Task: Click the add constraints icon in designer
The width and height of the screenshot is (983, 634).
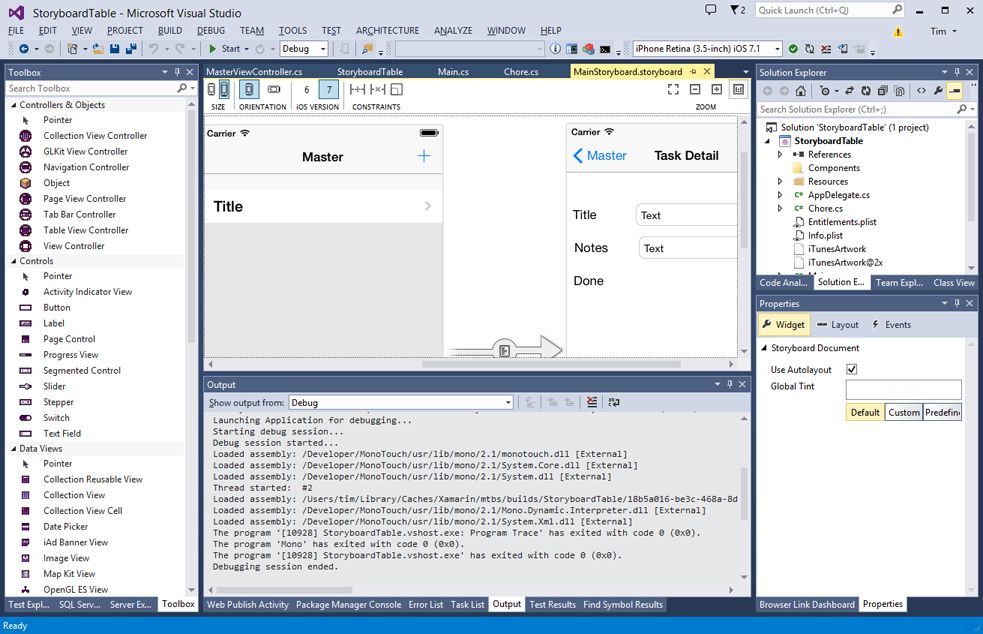Action: pyautogui.click(x=357, y=90)
